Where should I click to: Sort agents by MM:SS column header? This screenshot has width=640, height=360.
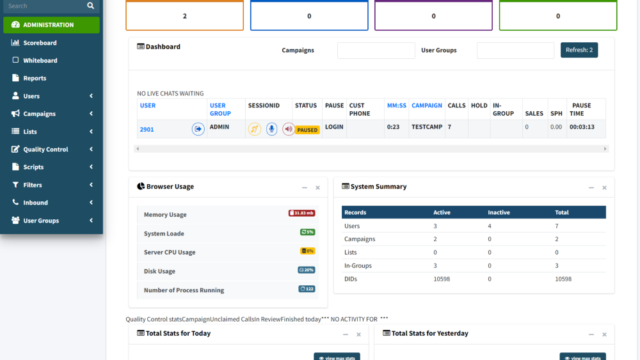pos(396,105)
